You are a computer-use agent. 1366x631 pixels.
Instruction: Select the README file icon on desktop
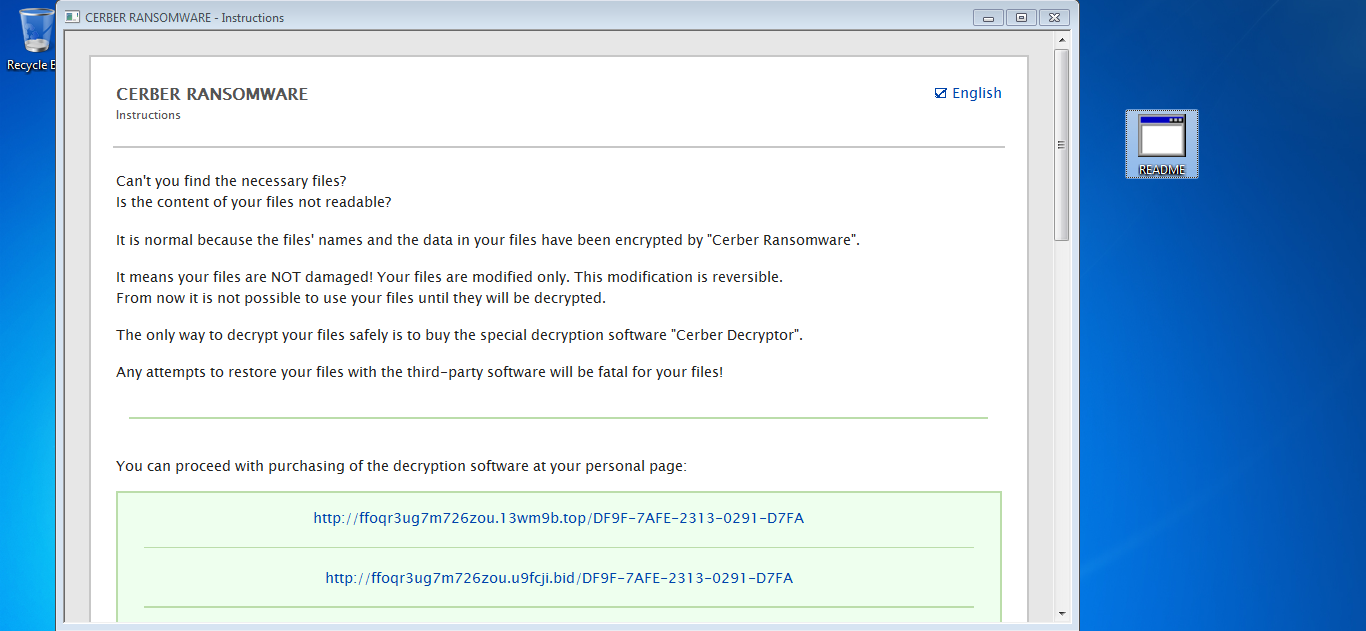pyautogui.click(x=1161, y=137)
